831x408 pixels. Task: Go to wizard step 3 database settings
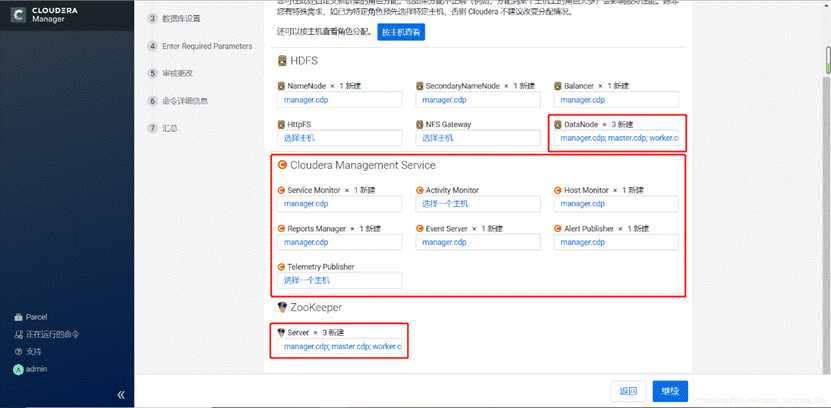pos(174,19)
